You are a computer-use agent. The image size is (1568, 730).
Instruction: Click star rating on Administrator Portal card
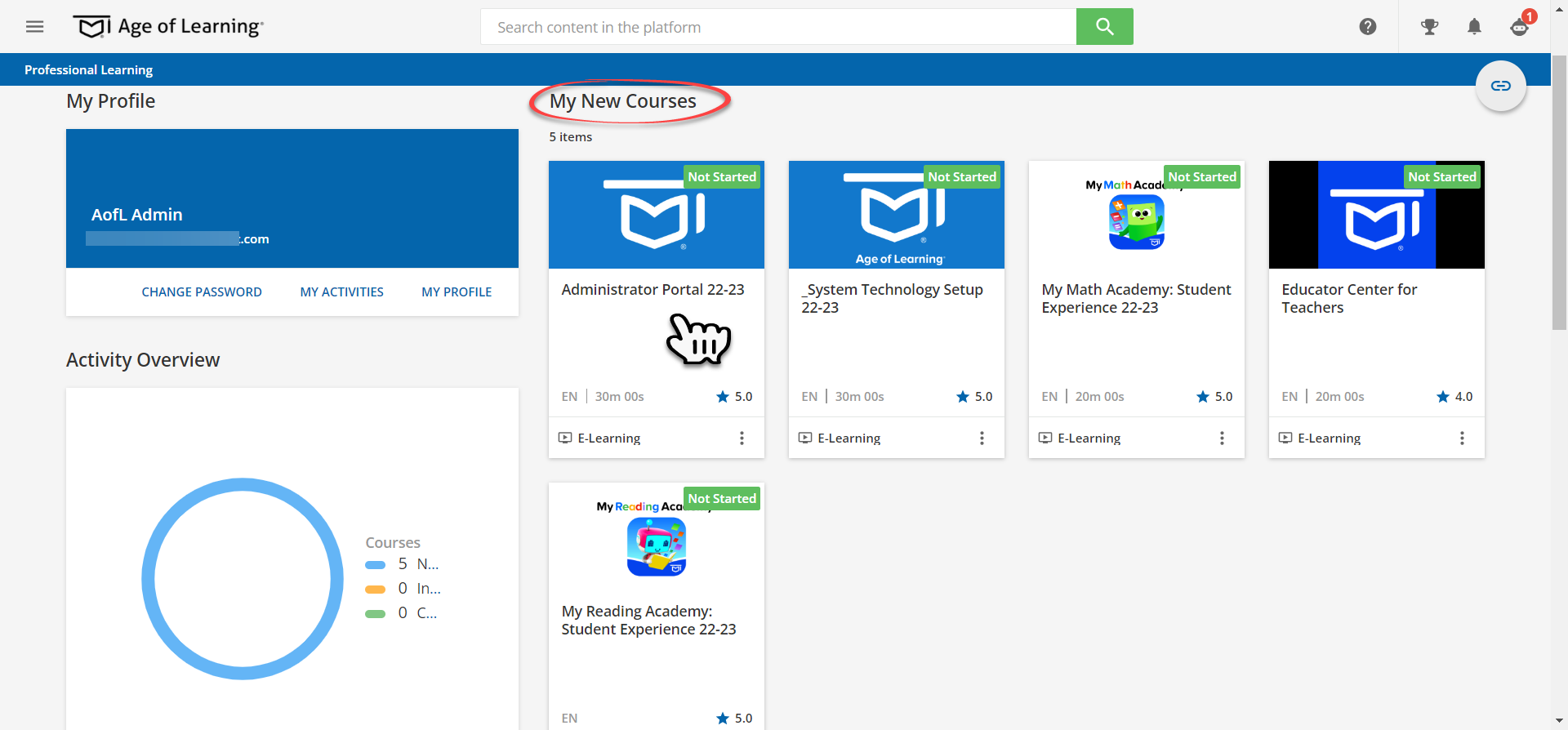734,397
